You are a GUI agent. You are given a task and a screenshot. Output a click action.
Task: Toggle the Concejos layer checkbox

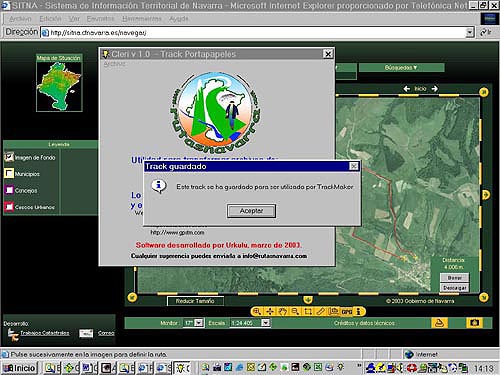pos(9,190)
